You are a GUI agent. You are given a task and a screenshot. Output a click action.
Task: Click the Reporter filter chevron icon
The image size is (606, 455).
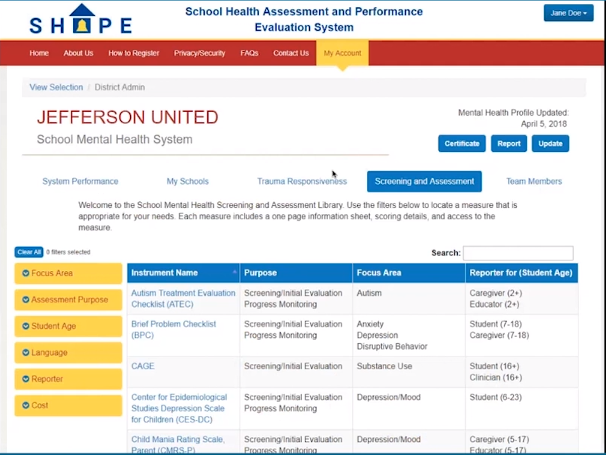coord(24,379)
